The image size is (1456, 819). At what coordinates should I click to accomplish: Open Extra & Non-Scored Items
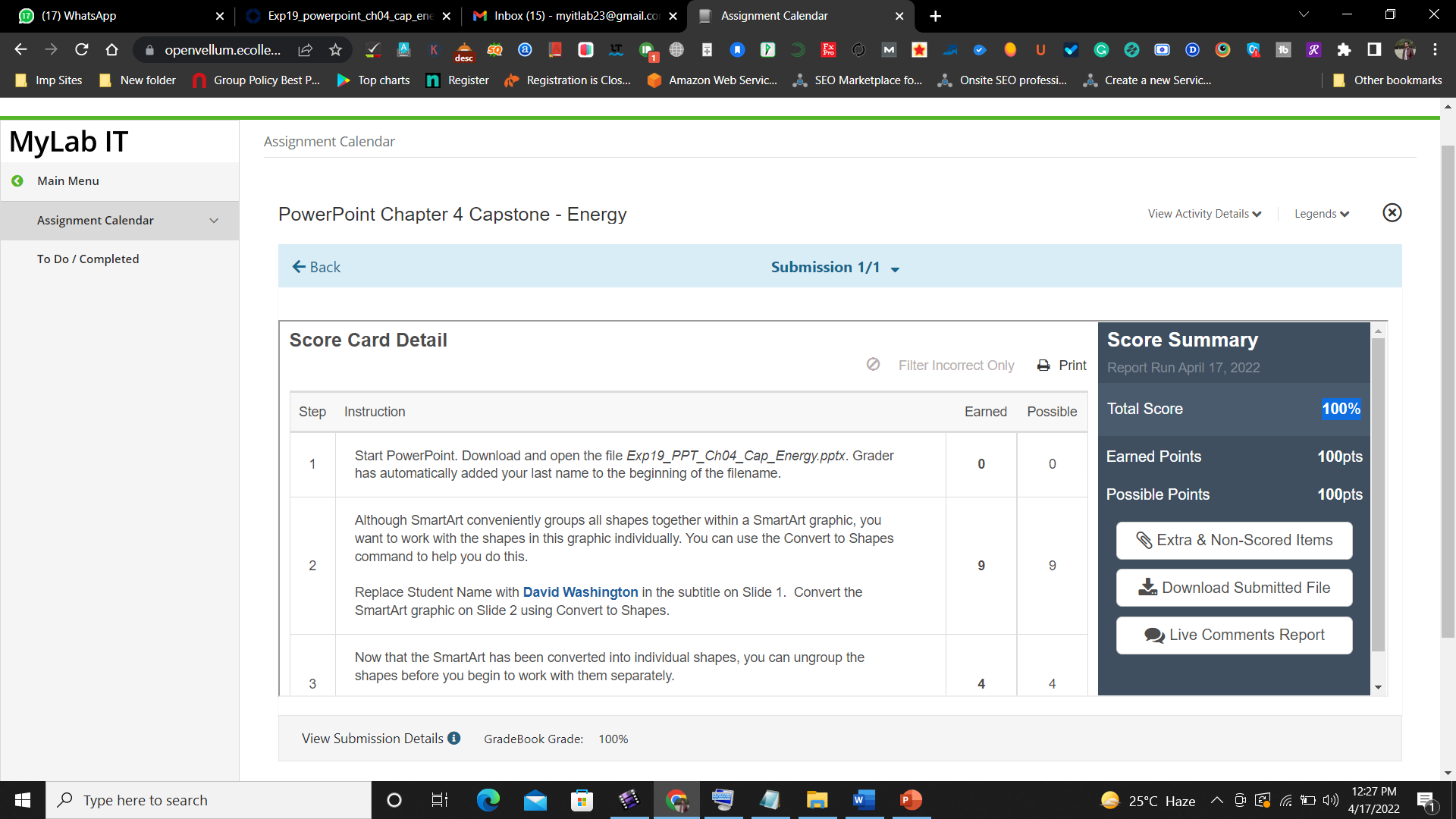click(1235, 541)
